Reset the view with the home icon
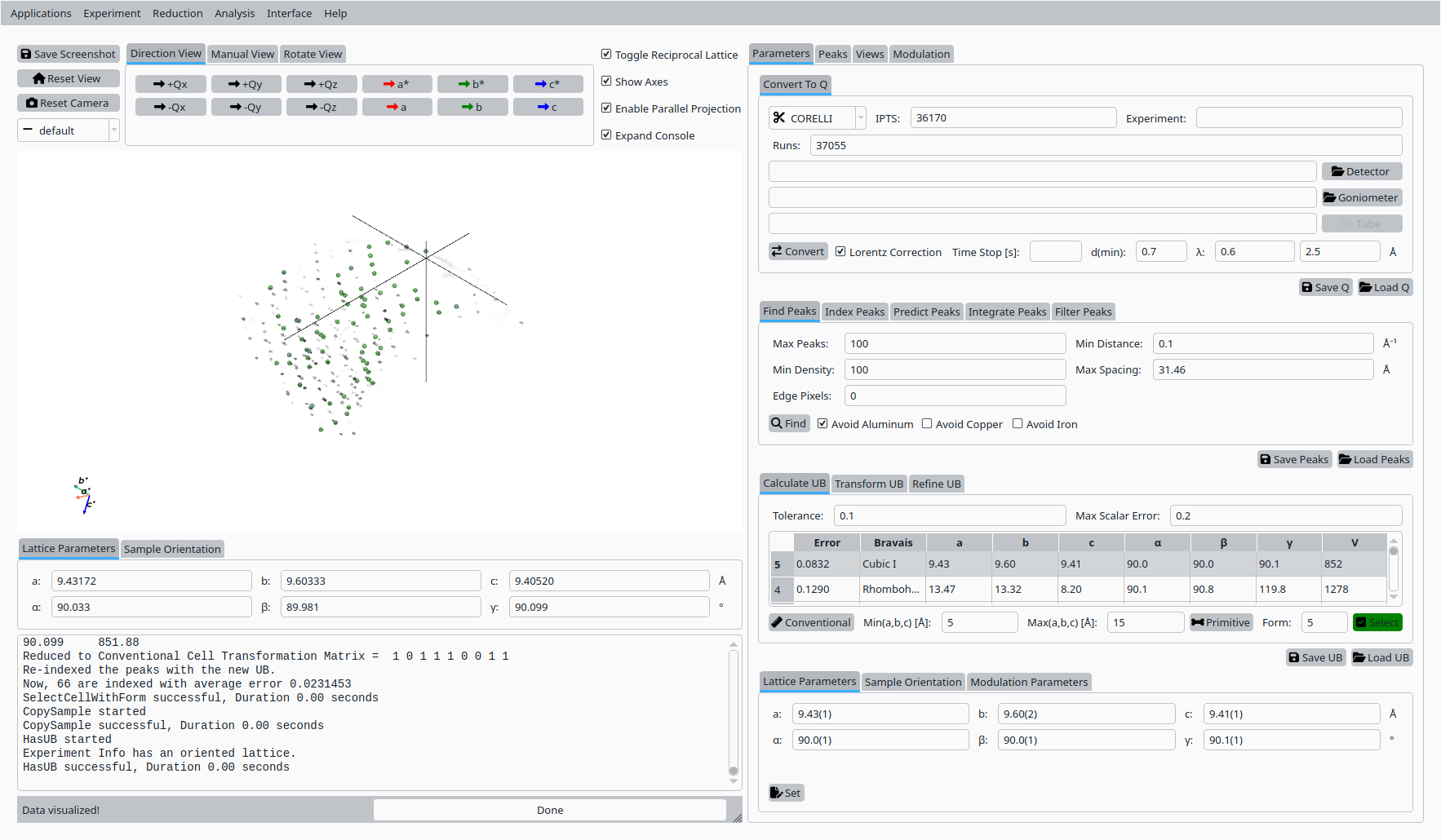Viewport: 1441px width, 840px height. pos(69,78)
